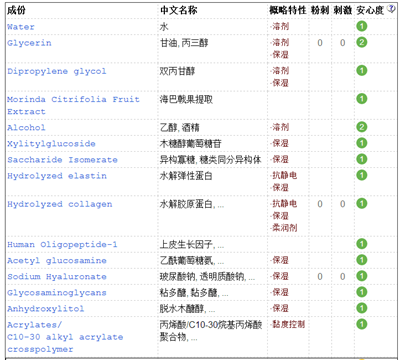The height and width of the screenshot is (360, 400).
Task: Open the Water ingredient link
Action: pyautogui.click(x=21, y=27)
